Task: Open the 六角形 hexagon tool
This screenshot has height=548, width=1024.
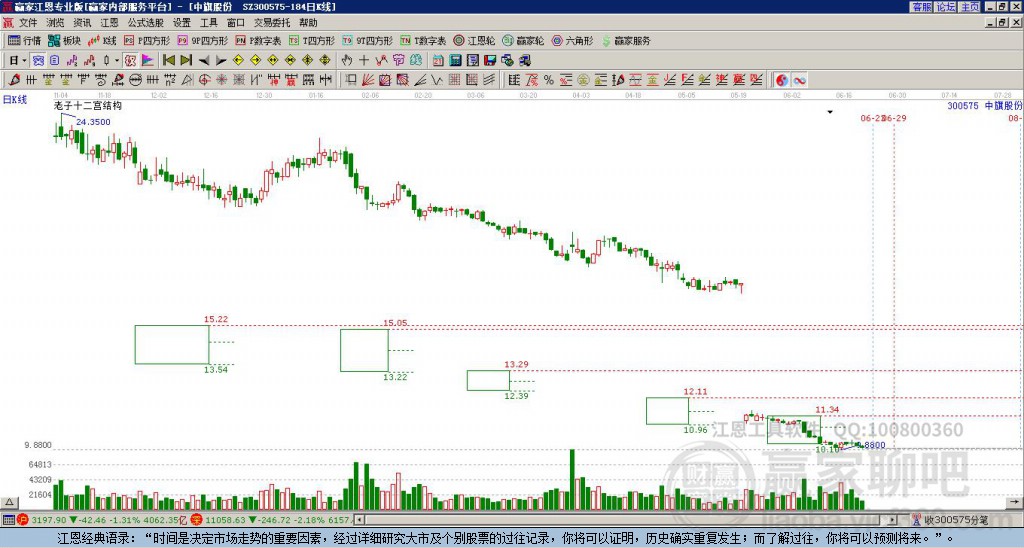Action: point(572,40)
